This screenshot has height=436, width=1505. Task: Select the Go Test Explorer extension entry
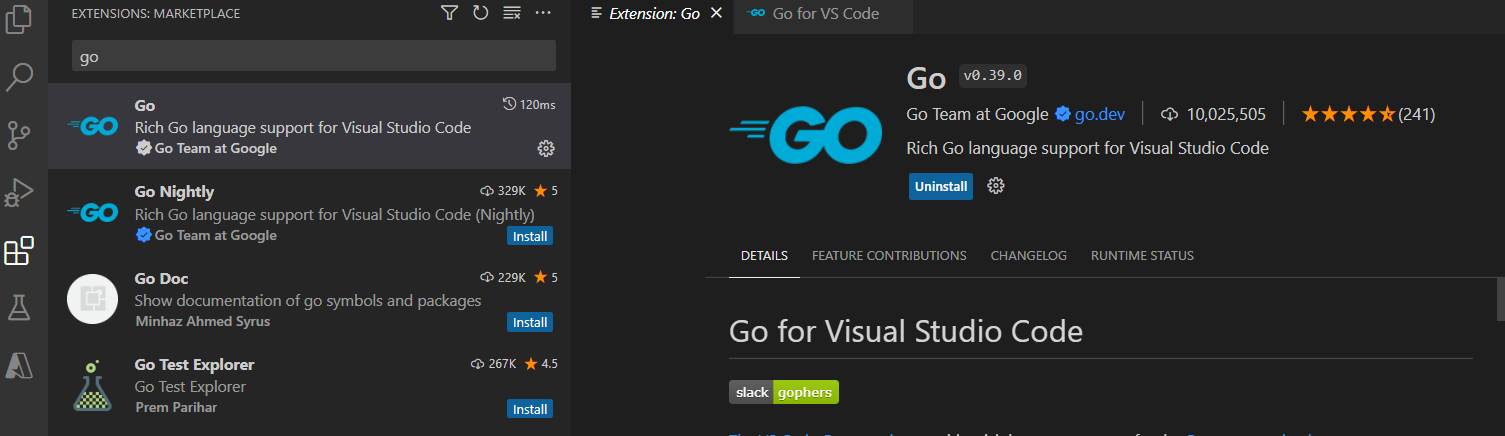309,386
